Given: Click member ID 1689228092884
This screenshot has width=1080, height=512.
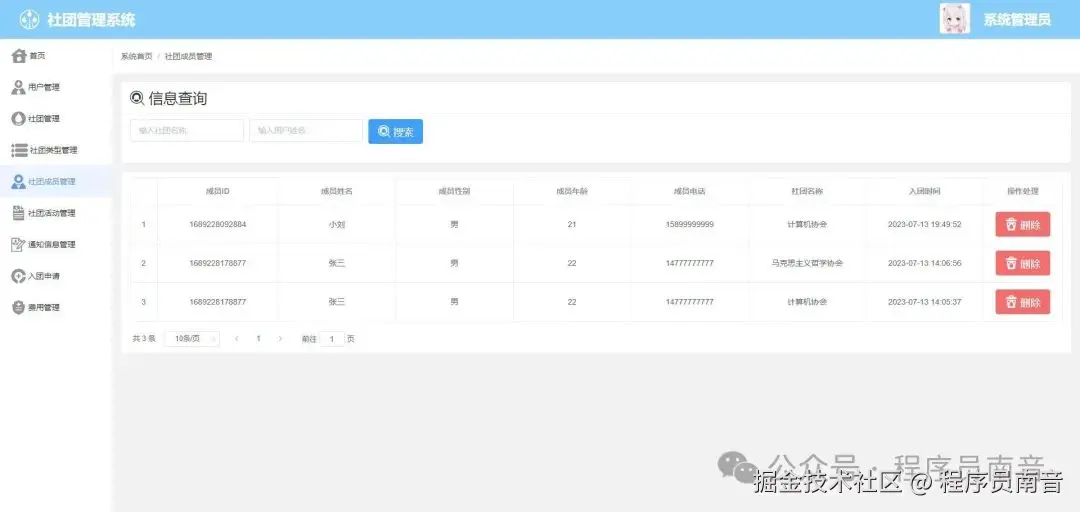Looking at the screenshot, I should [x=218, y=225].
